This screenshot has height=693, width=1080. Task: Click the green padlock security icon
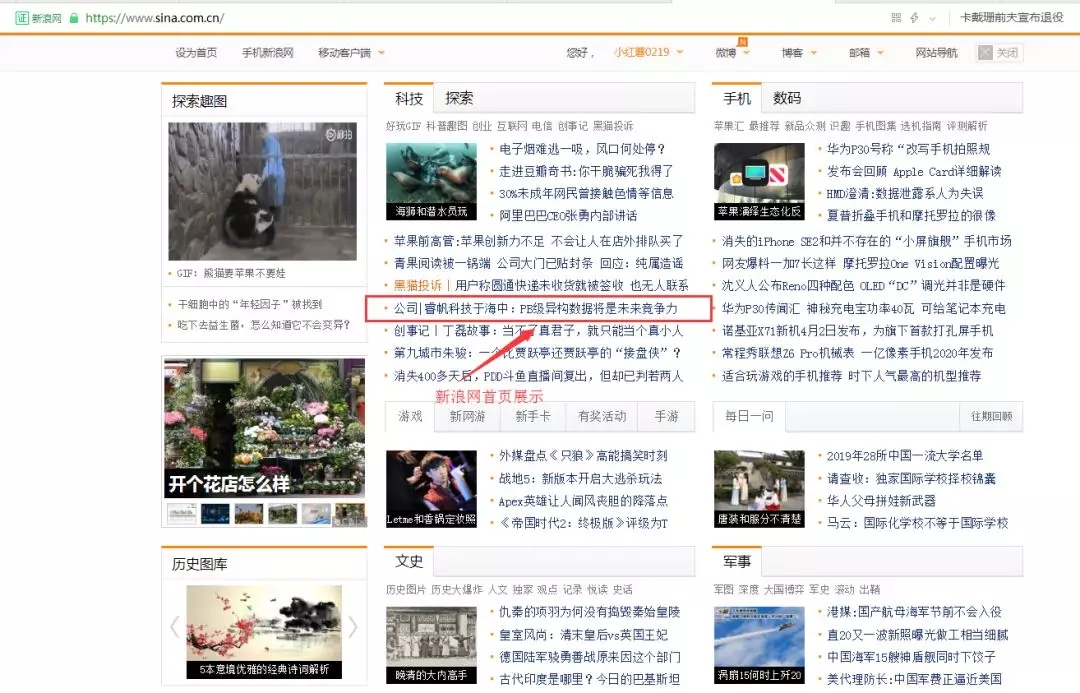[75, 18]
